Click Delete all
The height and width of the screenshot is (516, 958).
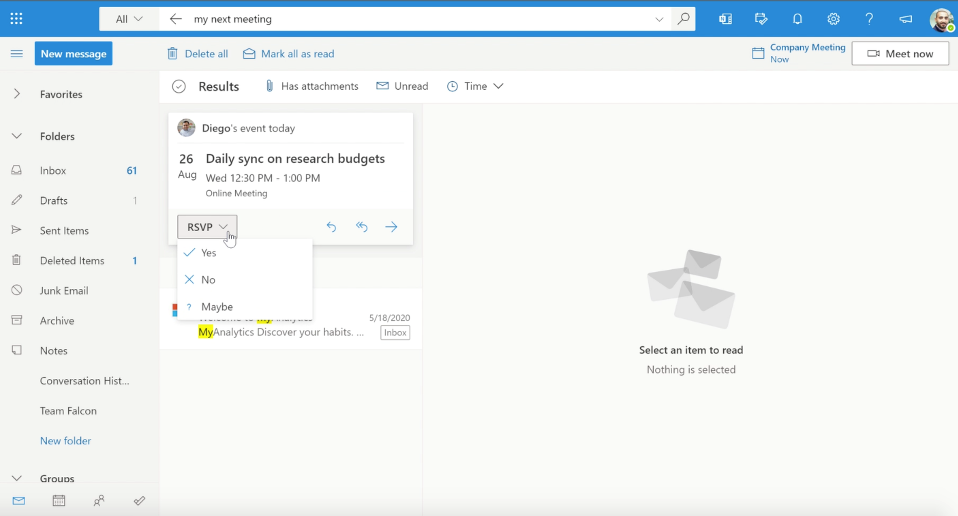click(197, 54)
